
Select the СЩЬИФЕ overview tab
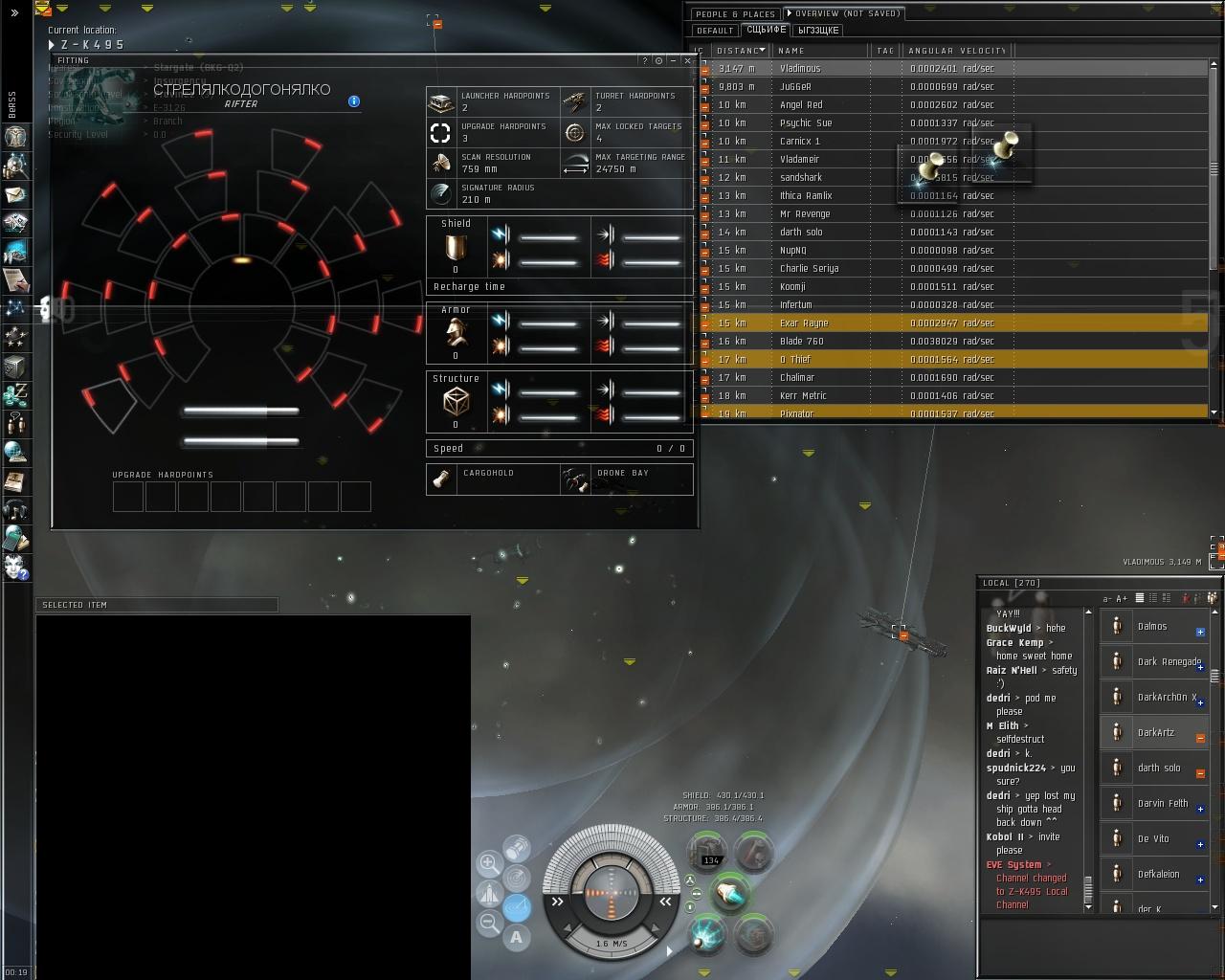(x=766, y=30)
